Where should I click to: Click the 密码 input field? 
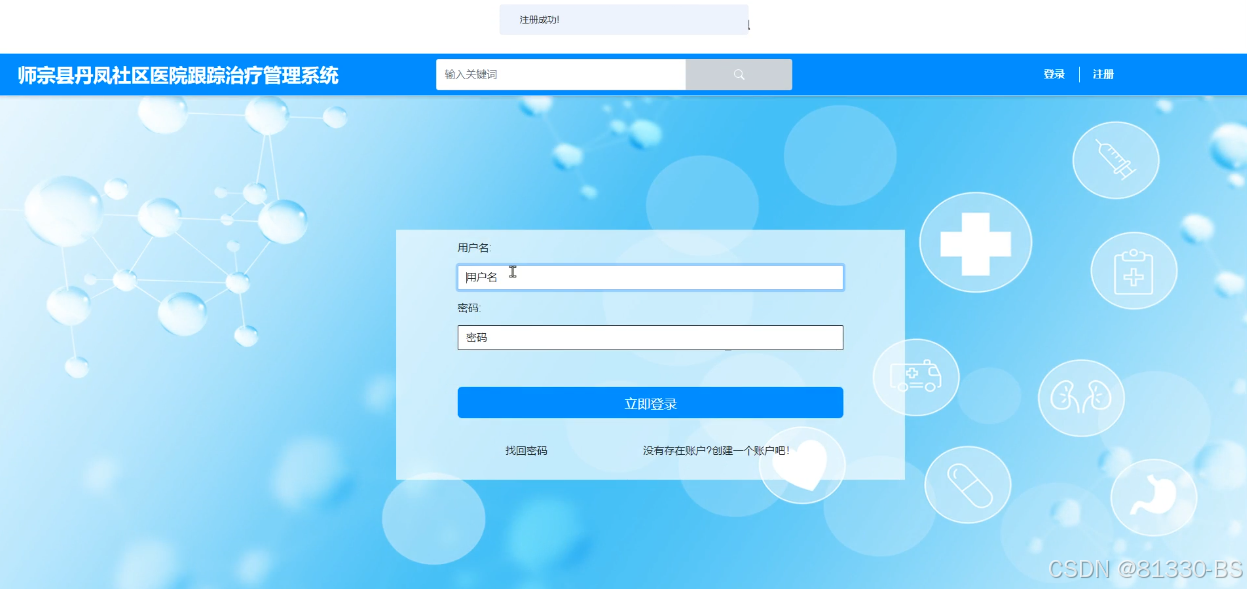point(650,338)
